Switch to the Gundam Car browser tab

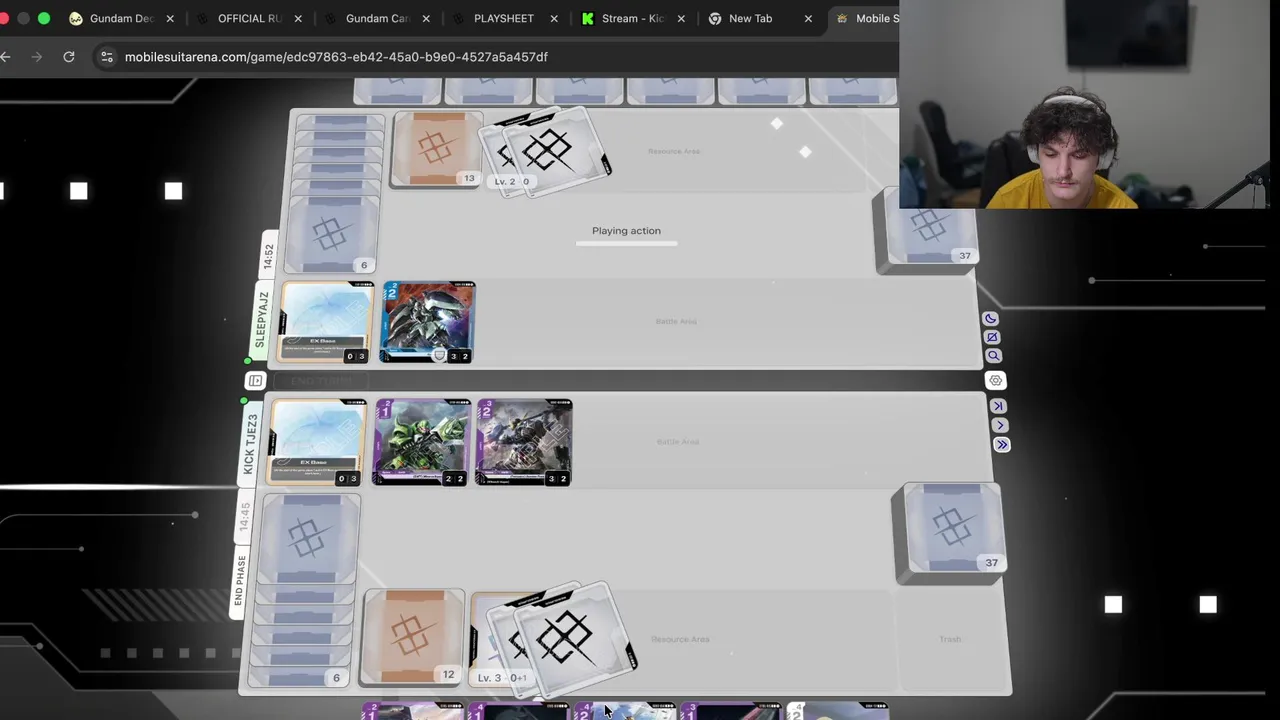[x=377, y=18]
